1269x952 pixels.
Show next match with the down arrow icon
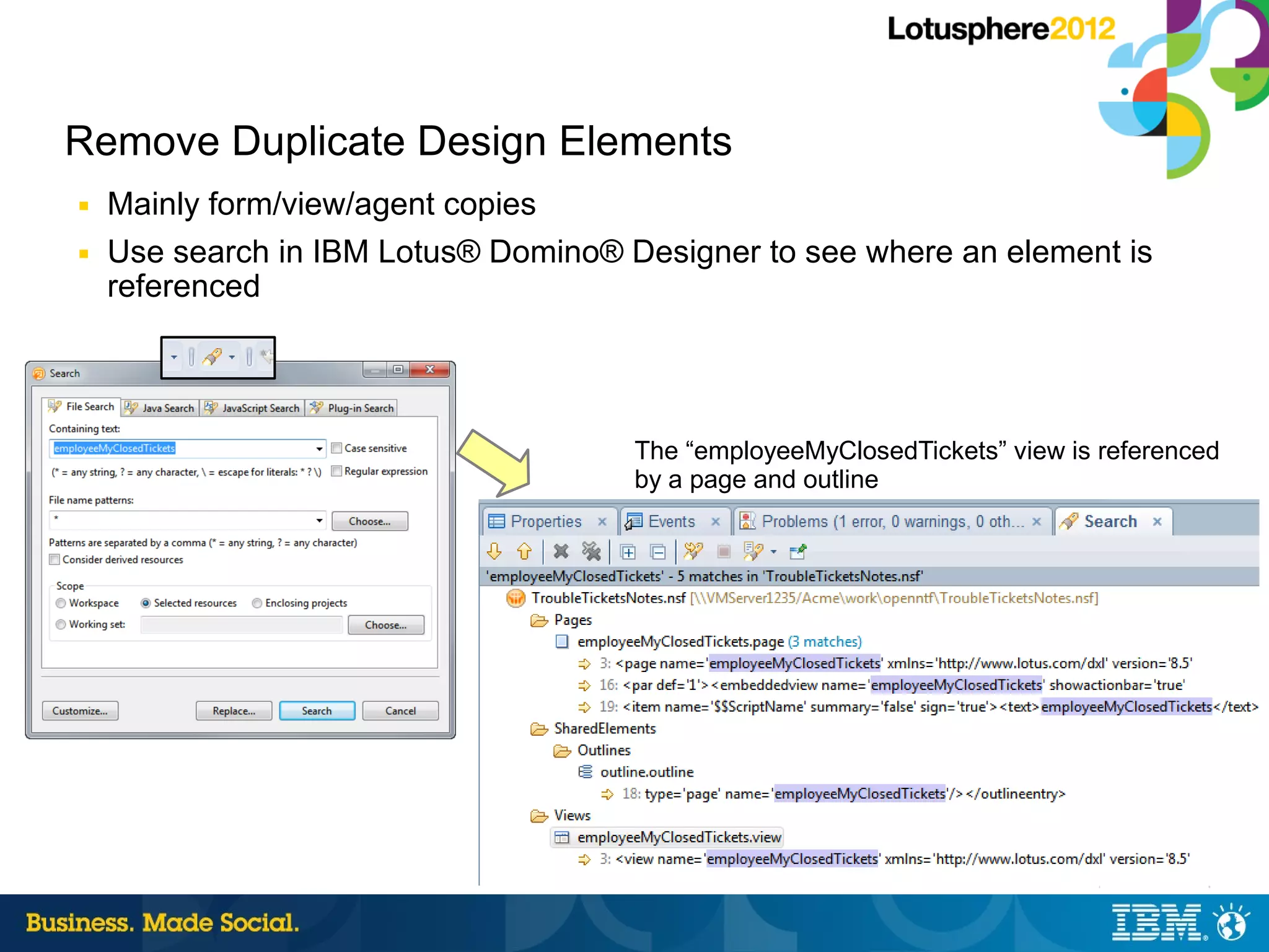[494, 551]
